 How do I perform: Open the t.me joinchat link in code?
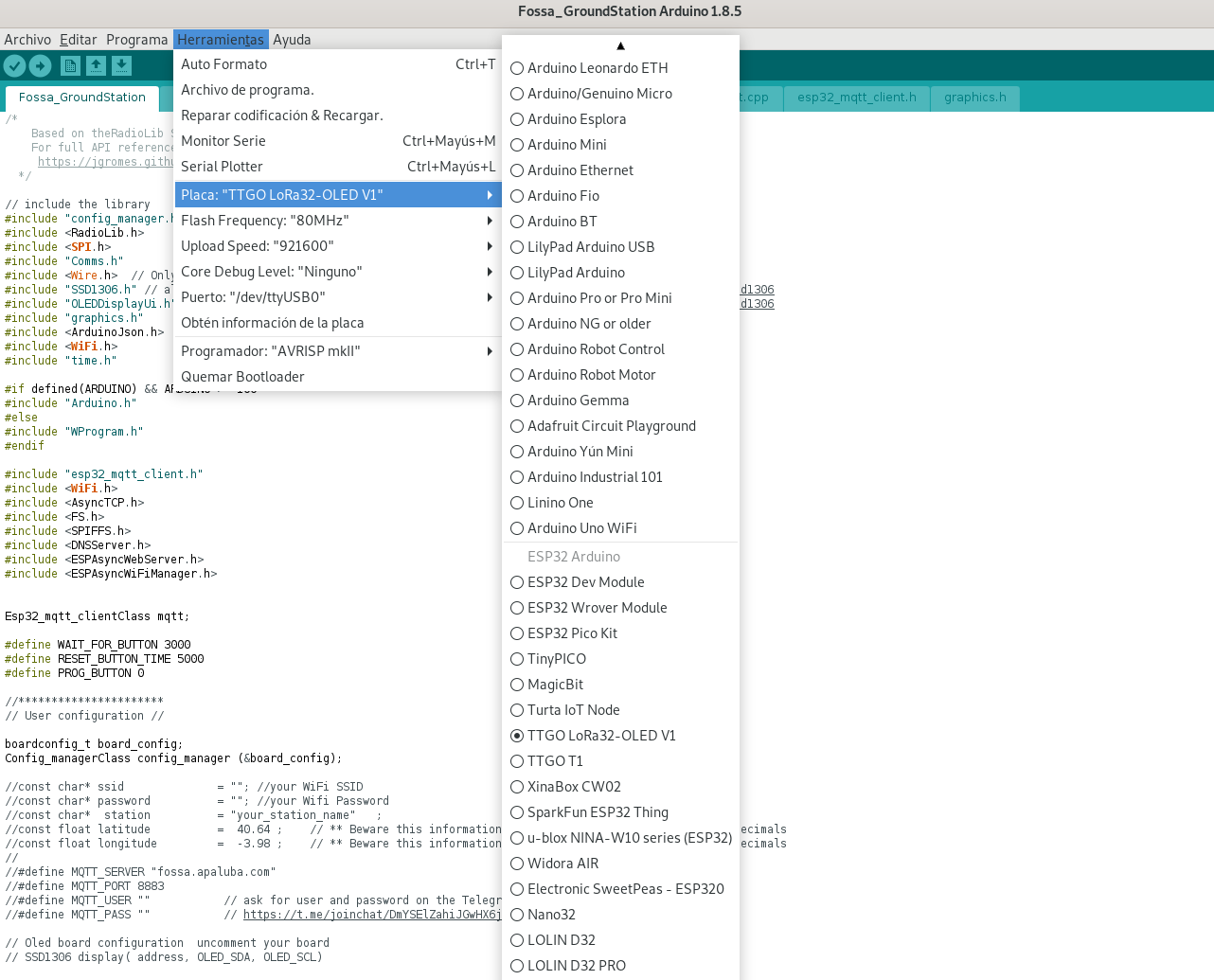point(372,915)
